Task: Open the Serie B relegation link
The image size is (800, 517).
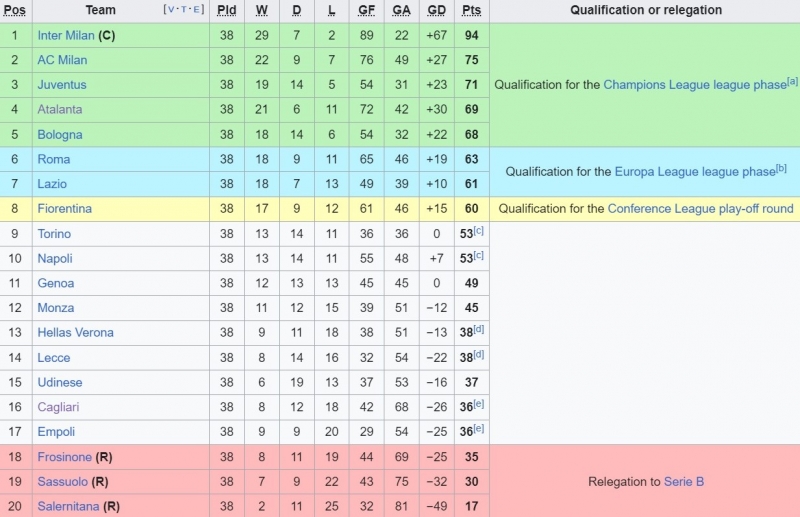Action: point(684,482)
